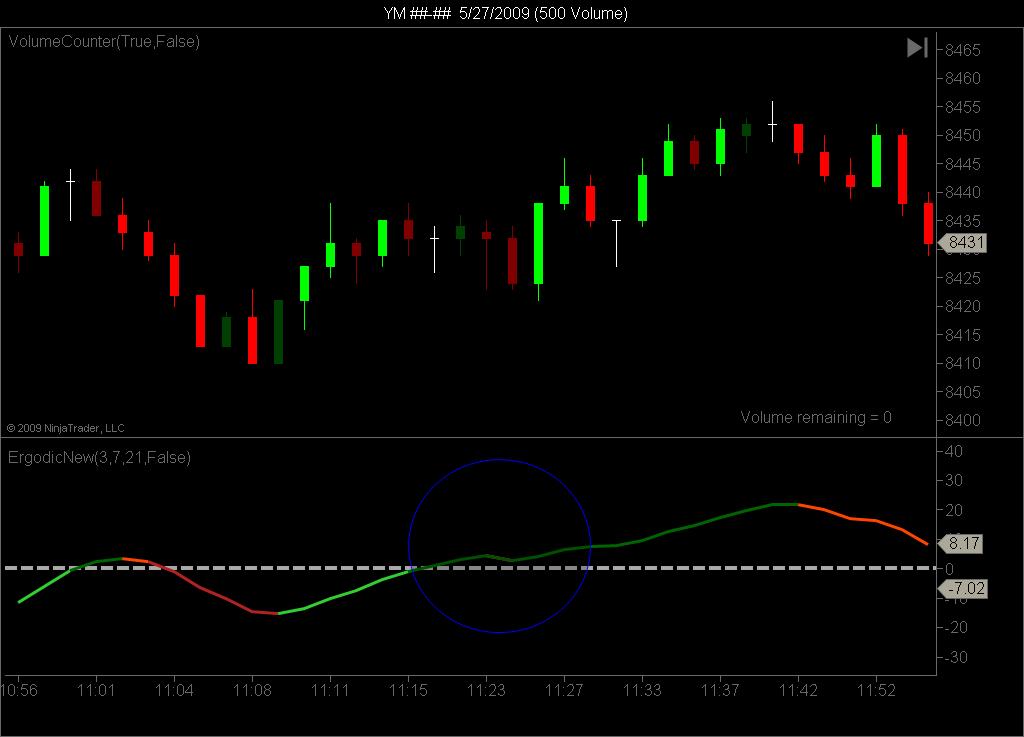Click the 11:01 time axis label
Image resolution: width=1024 pixels, height=737 pixels.
click(96, 690)
